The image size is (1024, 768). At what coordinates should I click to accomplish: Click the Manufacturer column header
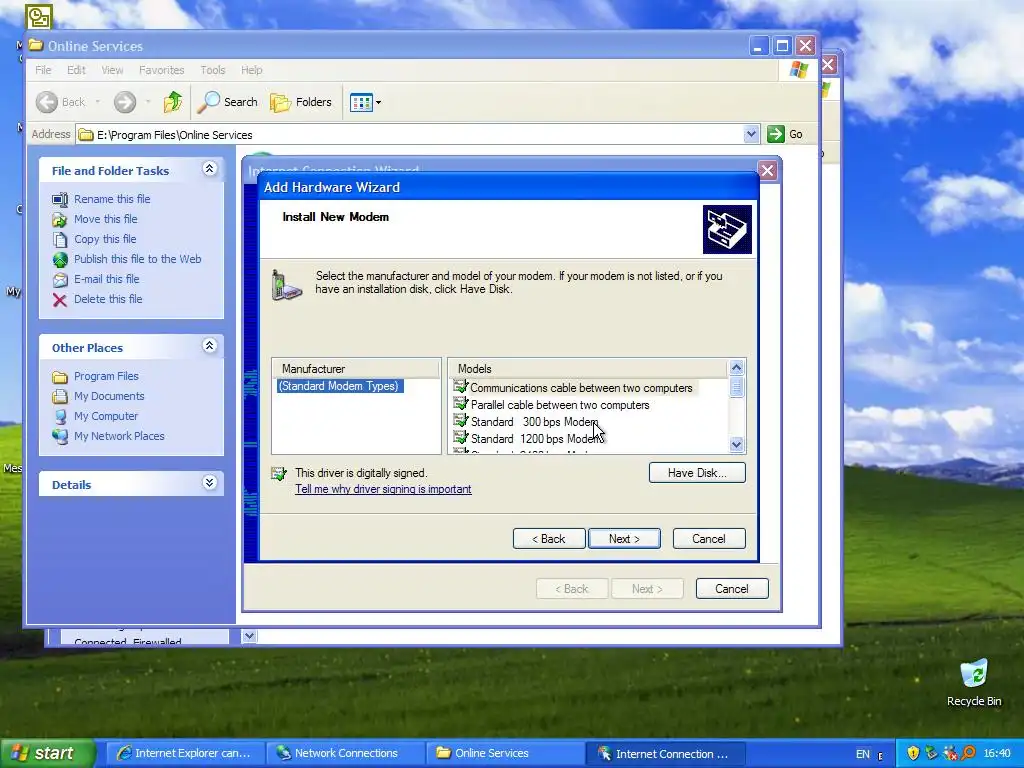click(357, 369)
